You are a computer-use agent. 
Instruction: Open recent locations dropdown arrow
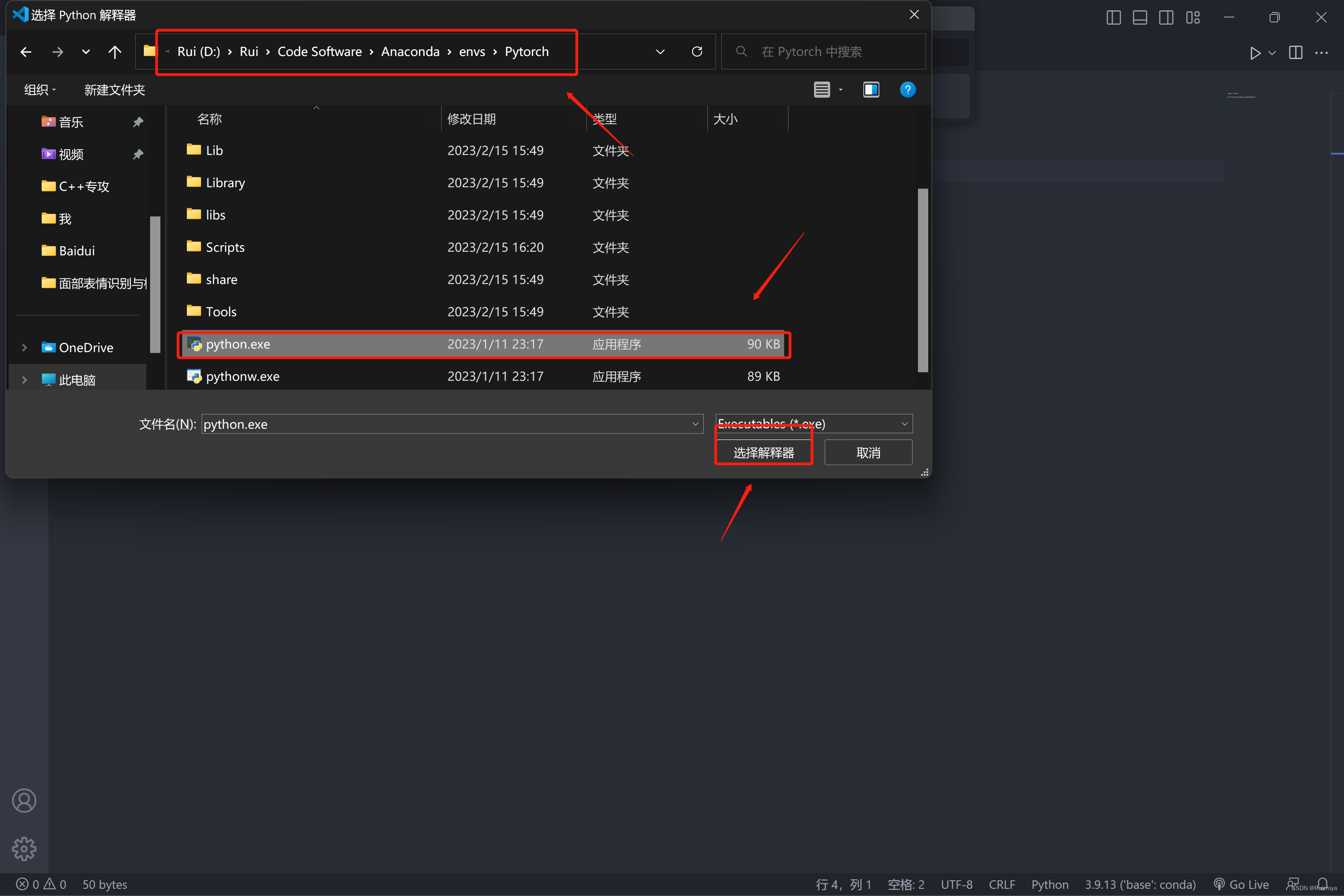[x=86, y=52]
